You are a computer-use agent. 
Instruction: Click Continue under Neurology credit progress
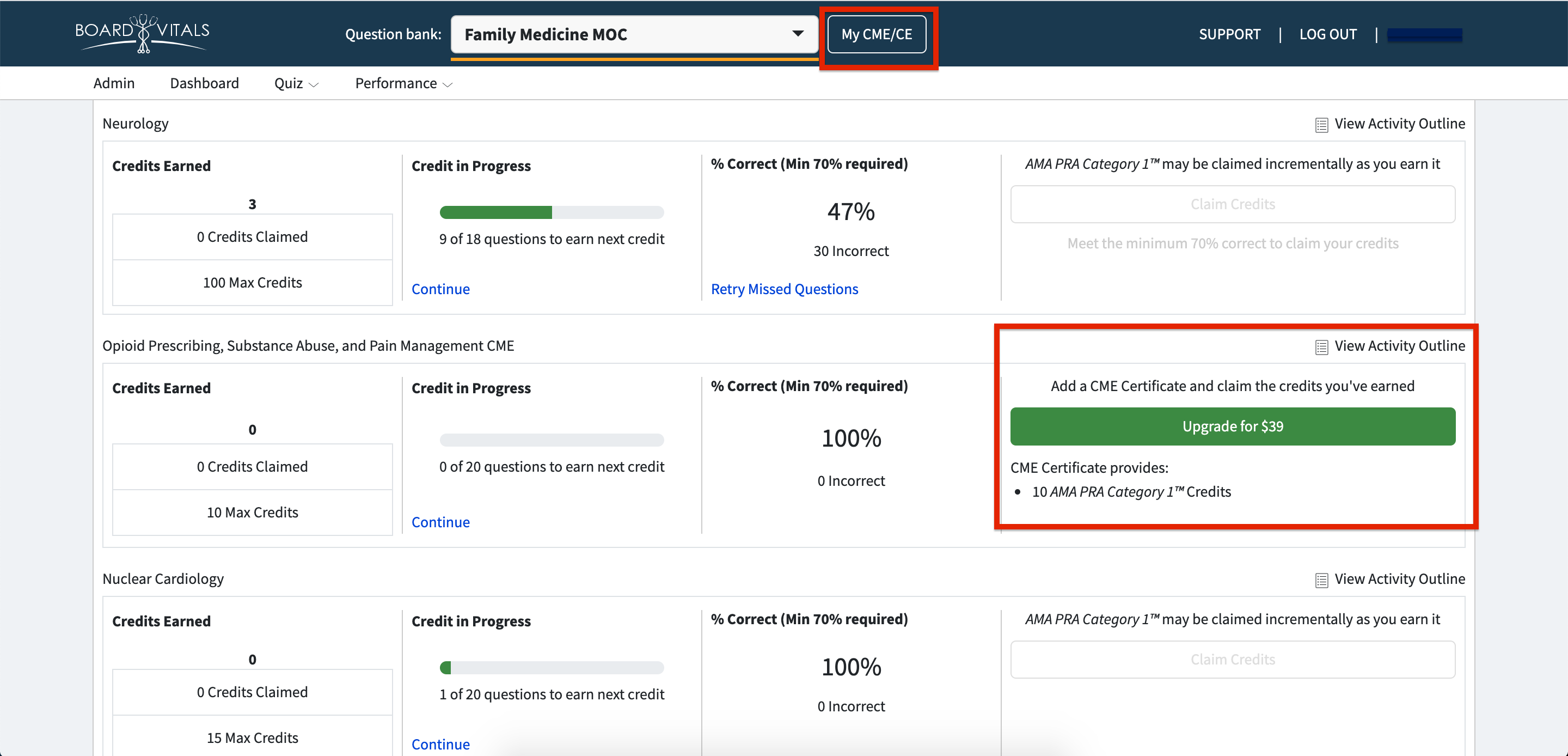point(440,289)
